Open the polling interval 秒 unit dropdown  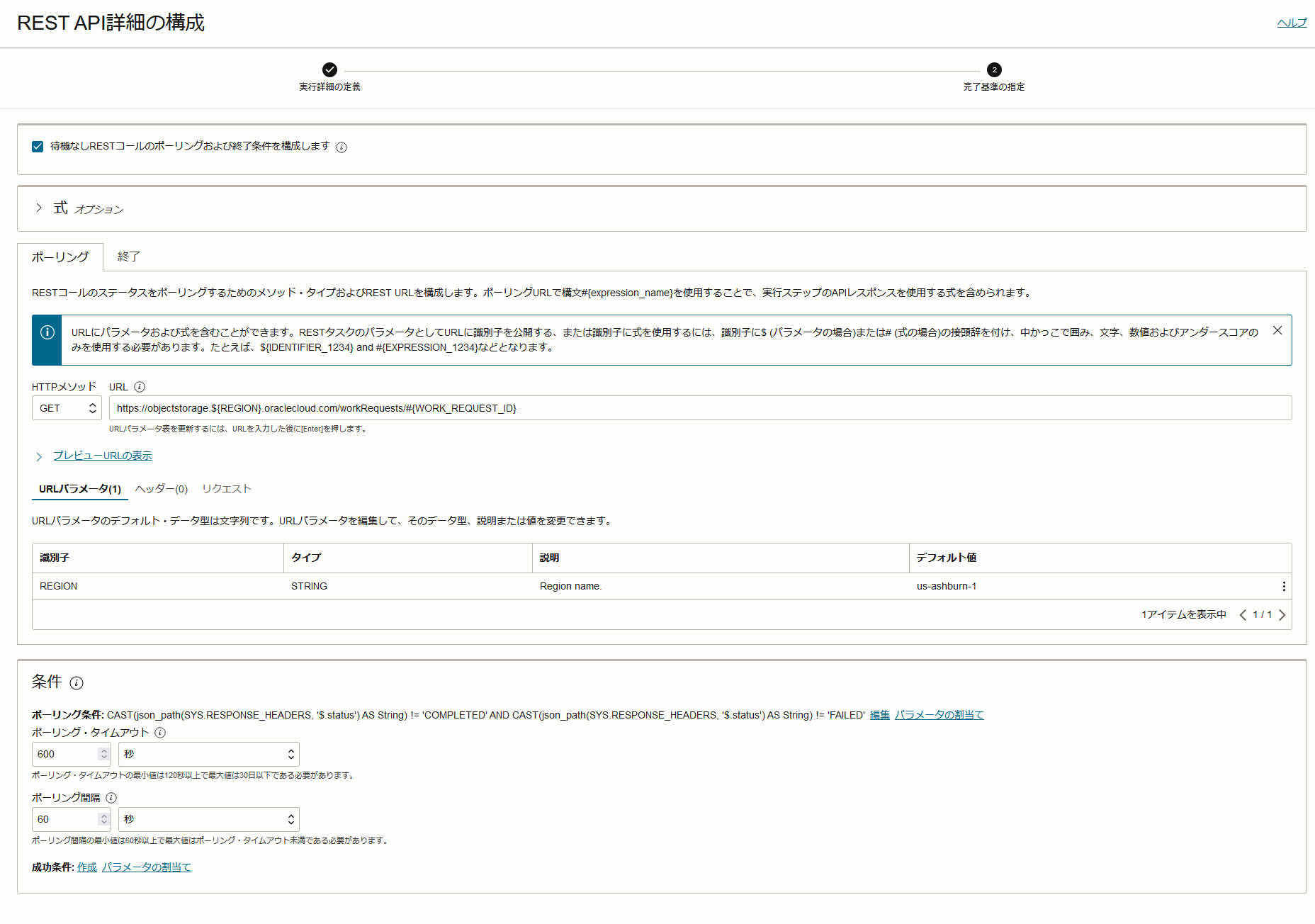[x=209, y=819]
